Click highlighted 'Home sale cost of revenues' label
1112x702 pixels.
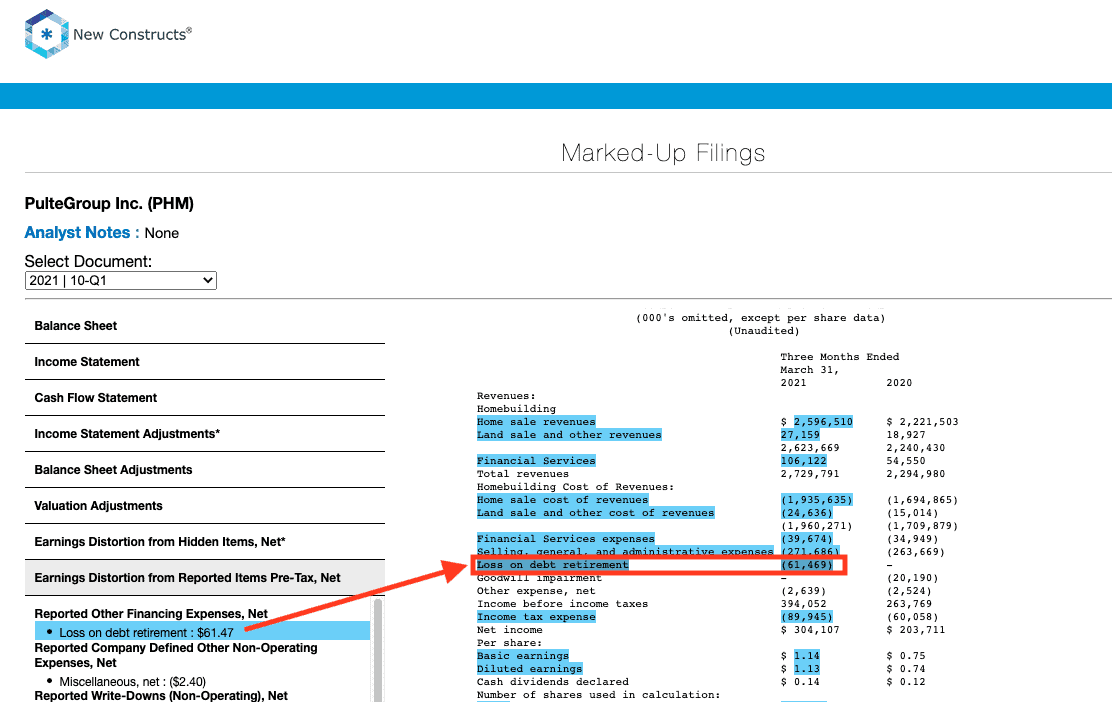pos(562,500)
